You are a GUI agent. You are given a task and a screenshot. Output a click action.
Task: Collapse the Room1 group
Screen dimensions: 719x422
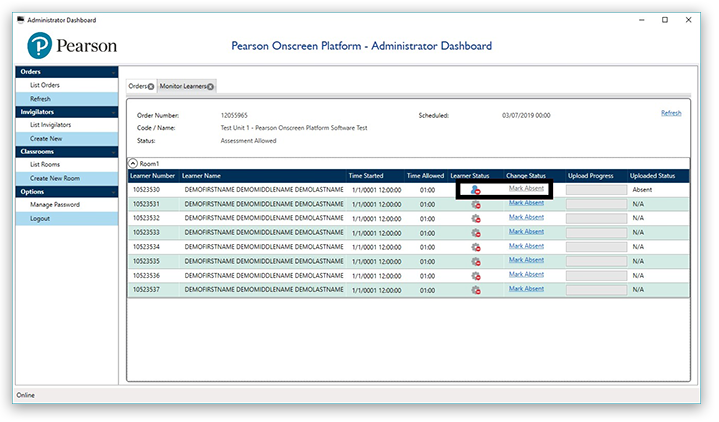134,163
